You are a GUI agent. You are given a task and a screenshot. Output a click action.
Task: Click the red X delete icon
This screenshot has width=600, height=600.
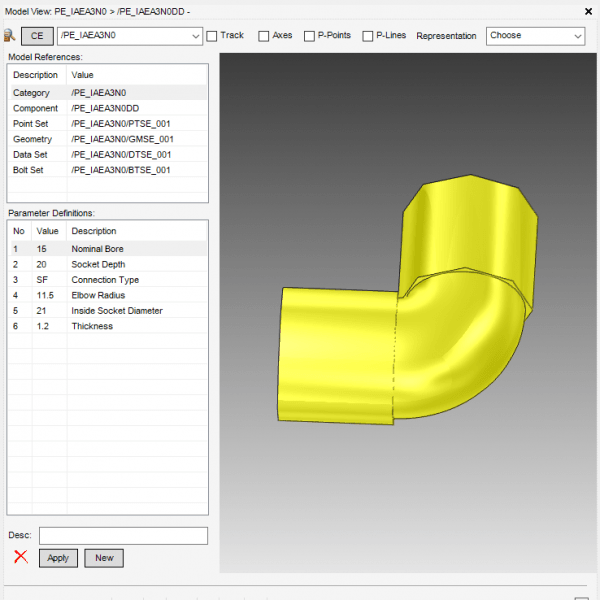click(21, 557)
